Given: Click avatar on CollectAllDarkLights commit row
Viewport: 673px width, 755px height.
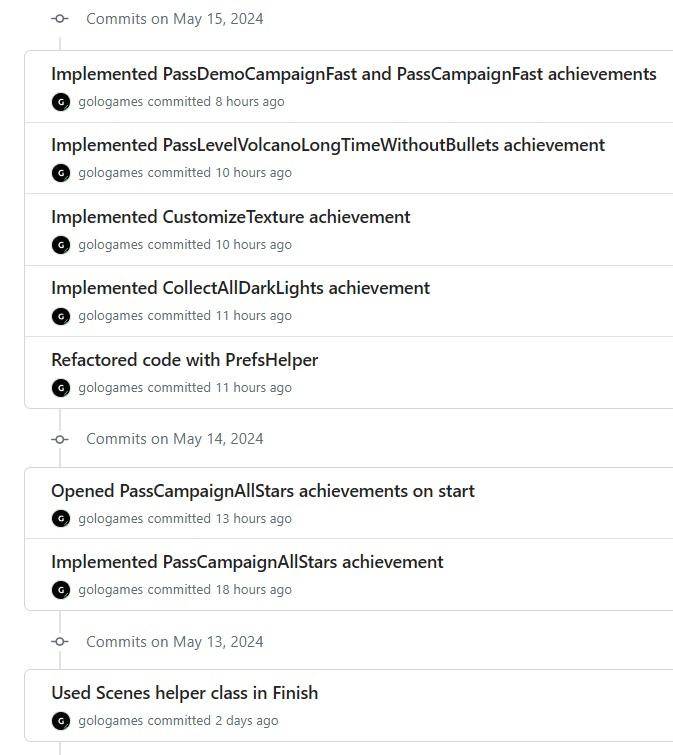Looking at the screenshot, I should click(x=61, y=316).
